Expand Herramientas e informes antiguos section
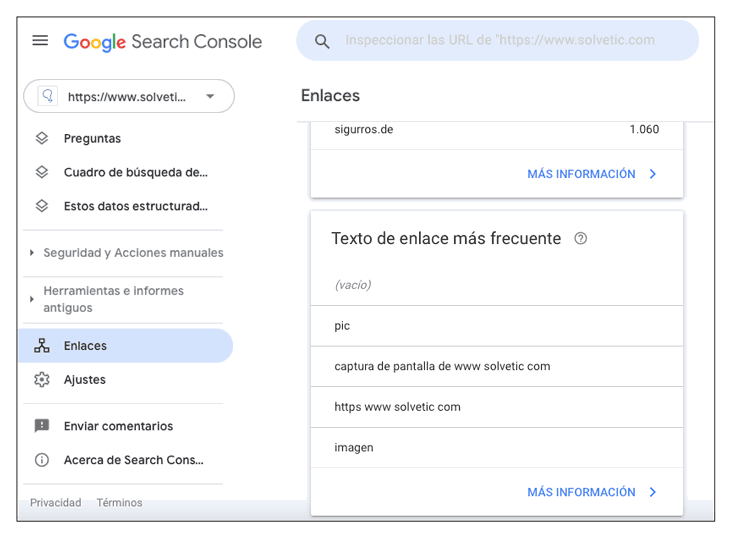Viewport: 730px width, 539px height. [x=32, y=299]
